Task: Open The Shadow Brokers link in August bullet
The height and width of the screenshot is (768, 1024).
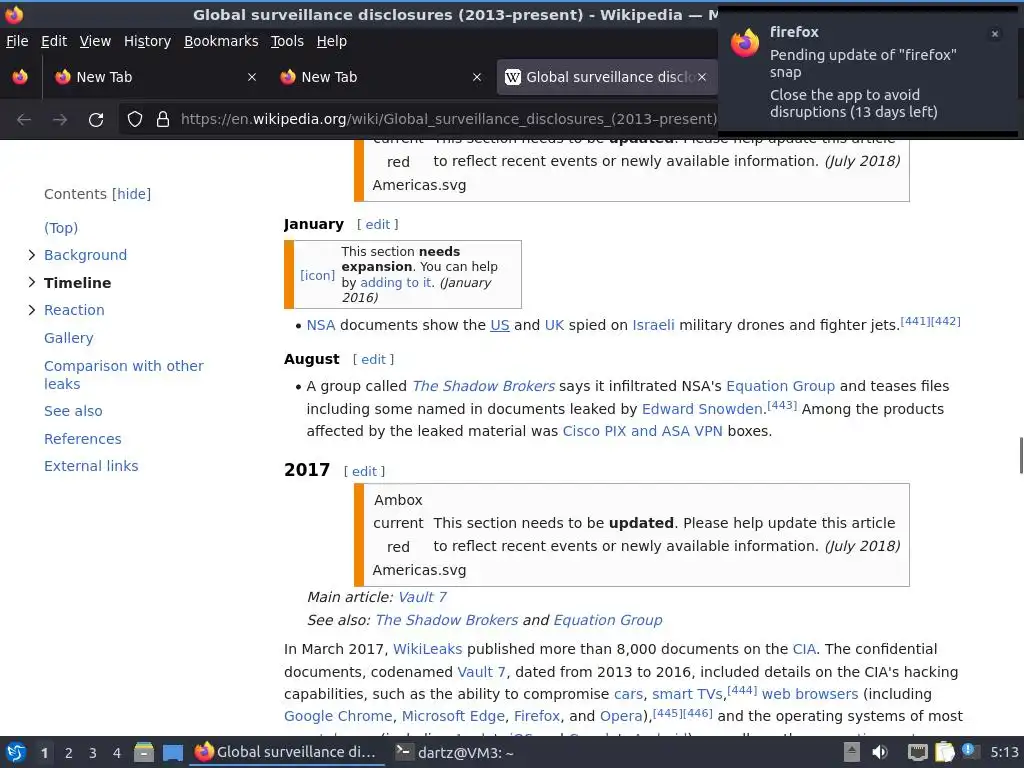Action: click(x=483, y=387)
